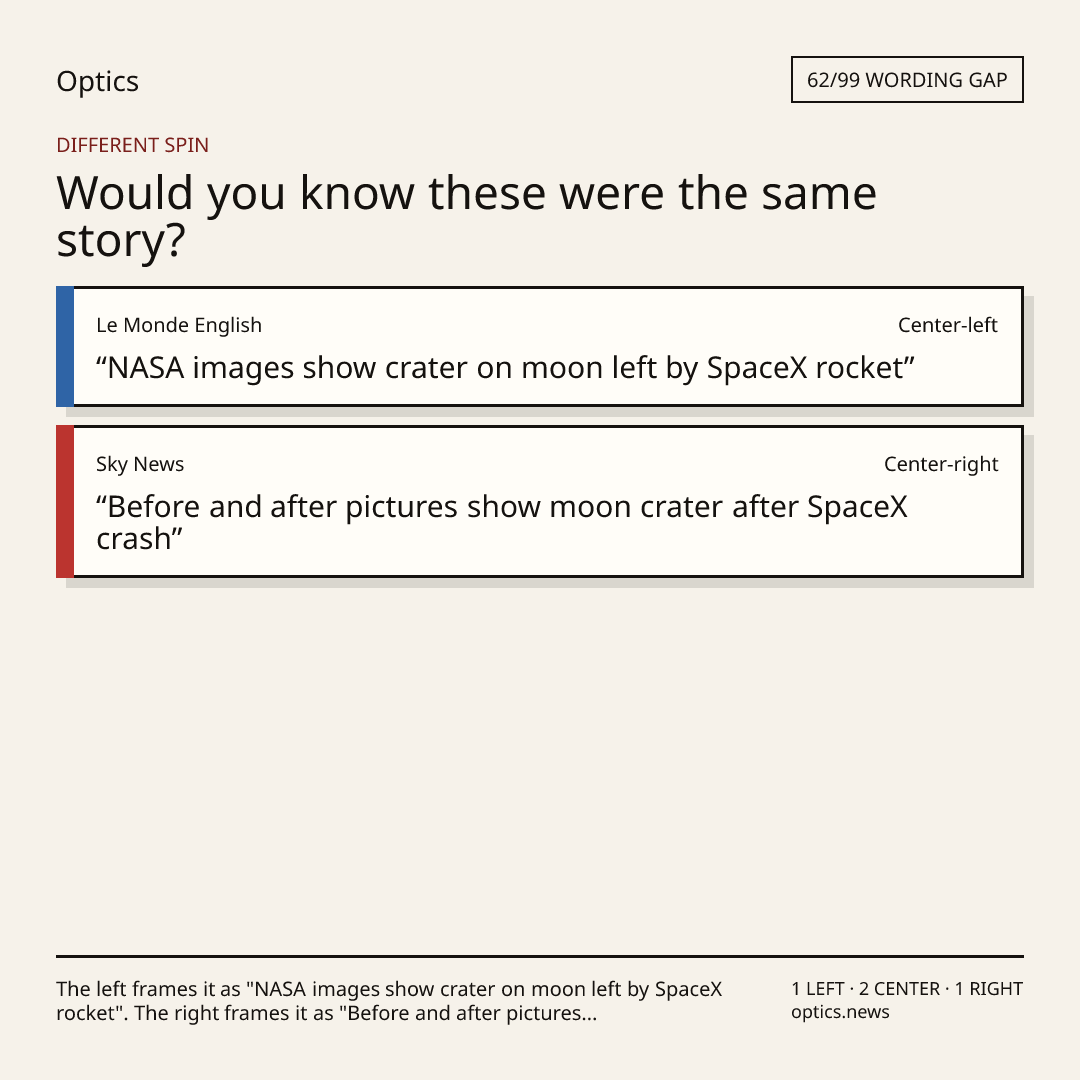1080x1080 pixels.
Task: Open the Sky News headline card
Action: pos(540,501)
